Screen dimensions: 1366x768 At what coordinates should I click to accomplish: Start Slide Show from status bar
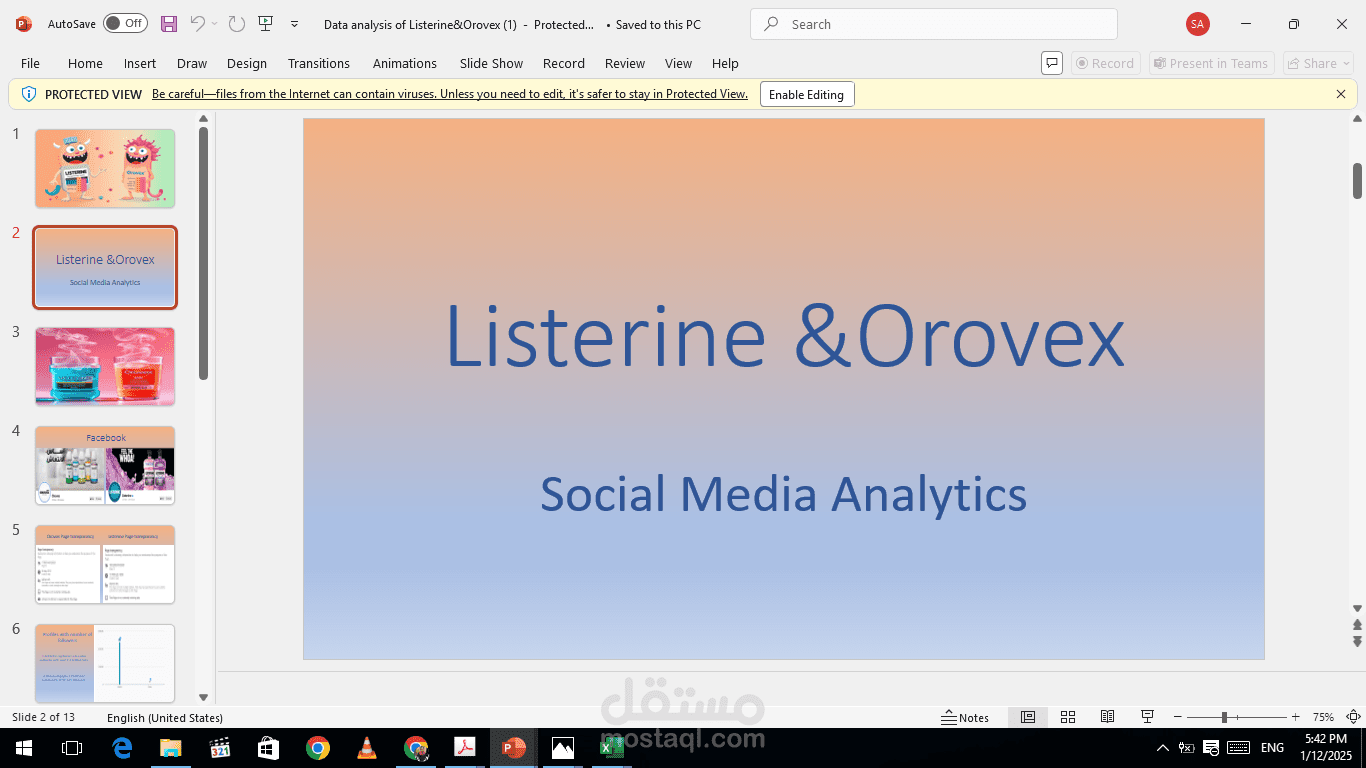[x=1148, y=717]
